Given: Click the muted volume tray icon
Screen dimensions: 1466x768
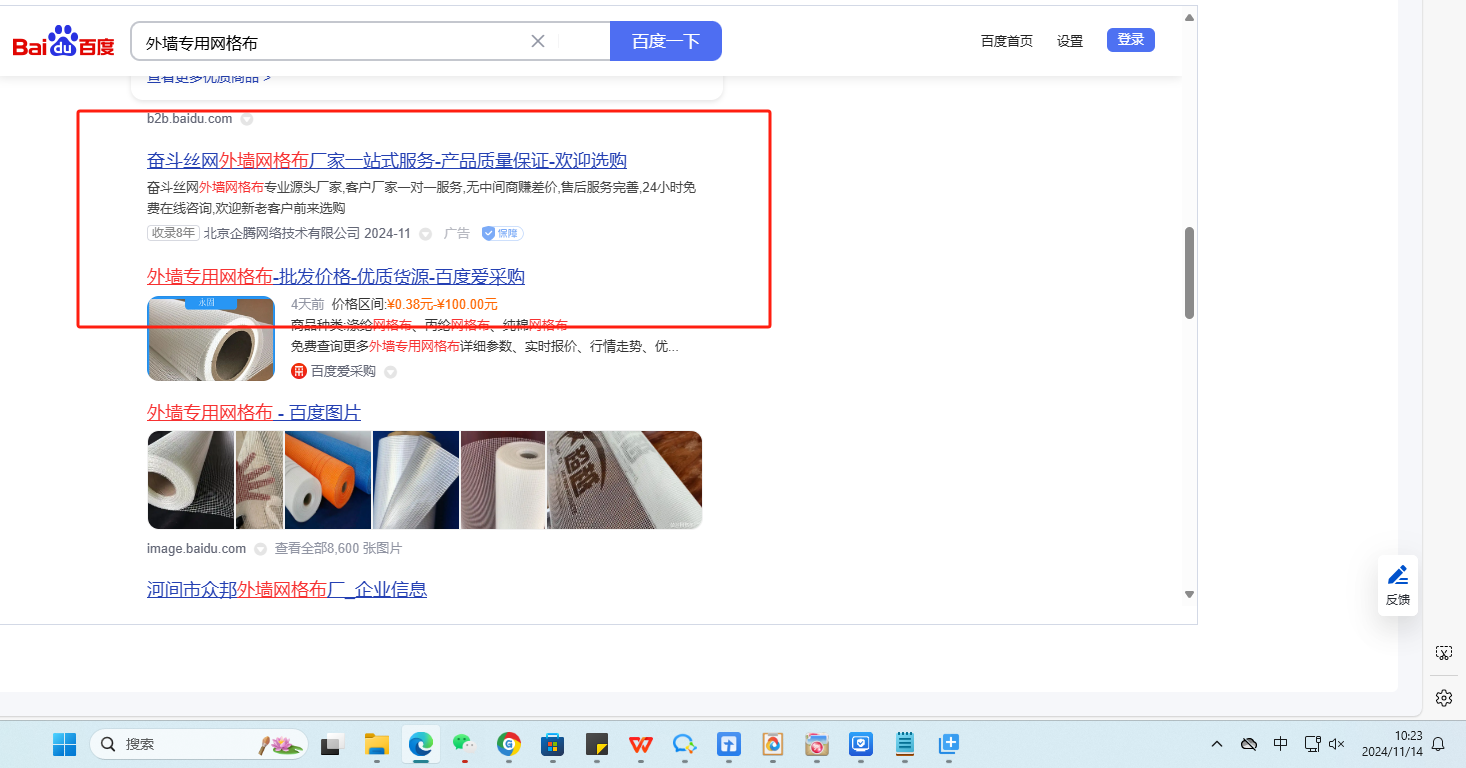Looking at the screenshot, I should click(1336, 744).
